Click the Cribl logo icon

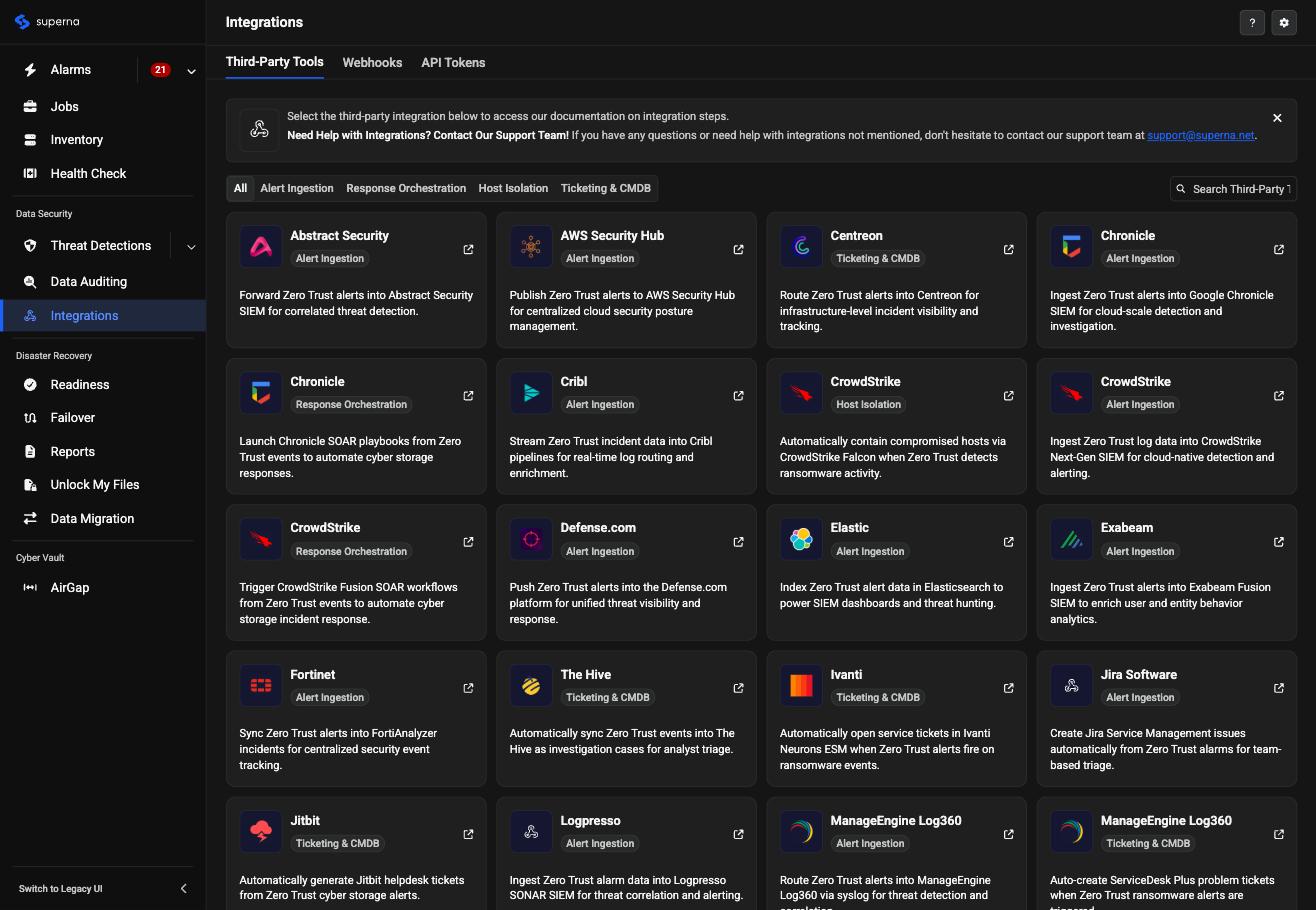pos(531,393)
